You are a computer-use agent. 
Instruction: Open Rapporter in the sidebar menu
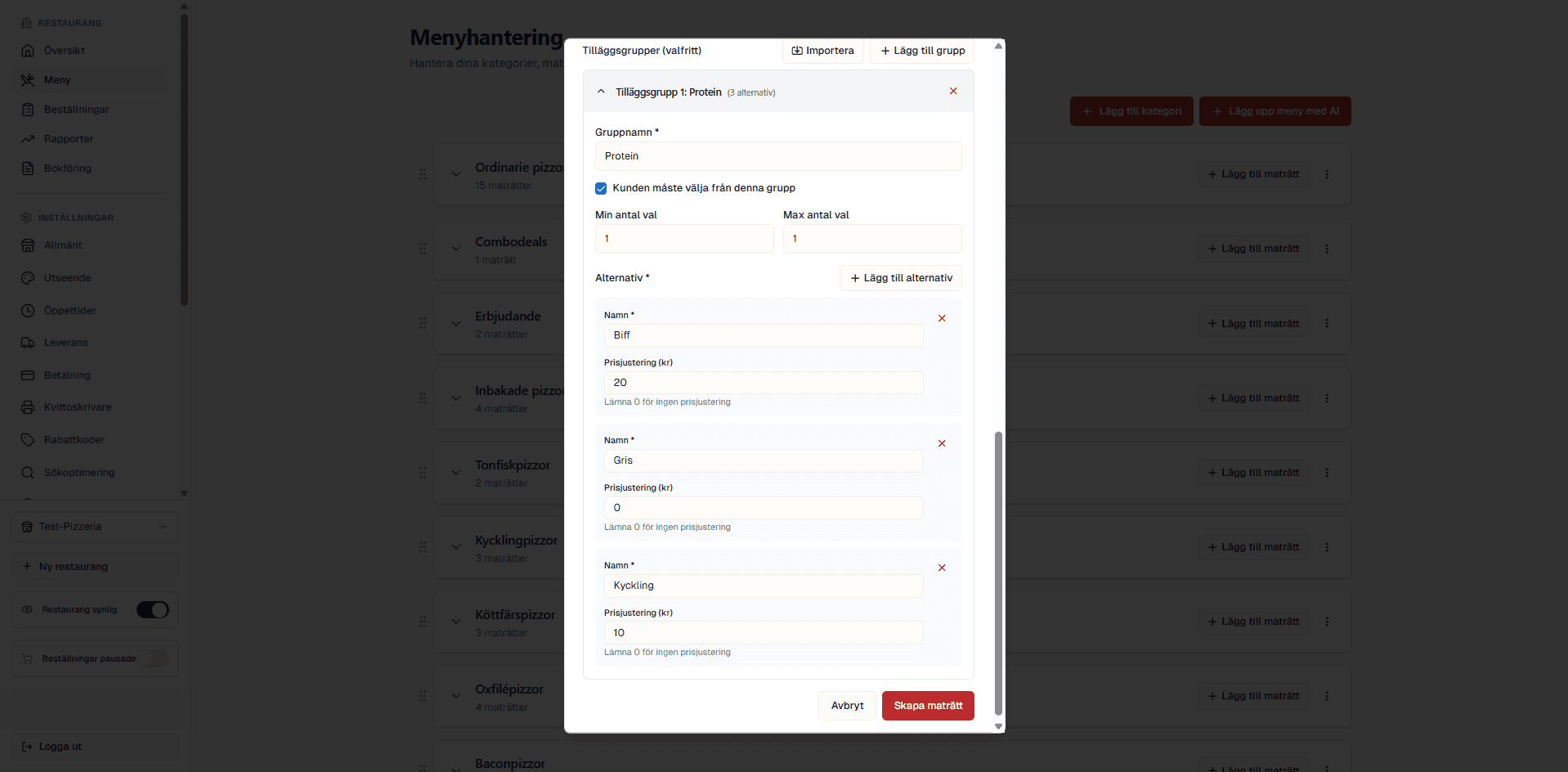(x=69, y=139)
